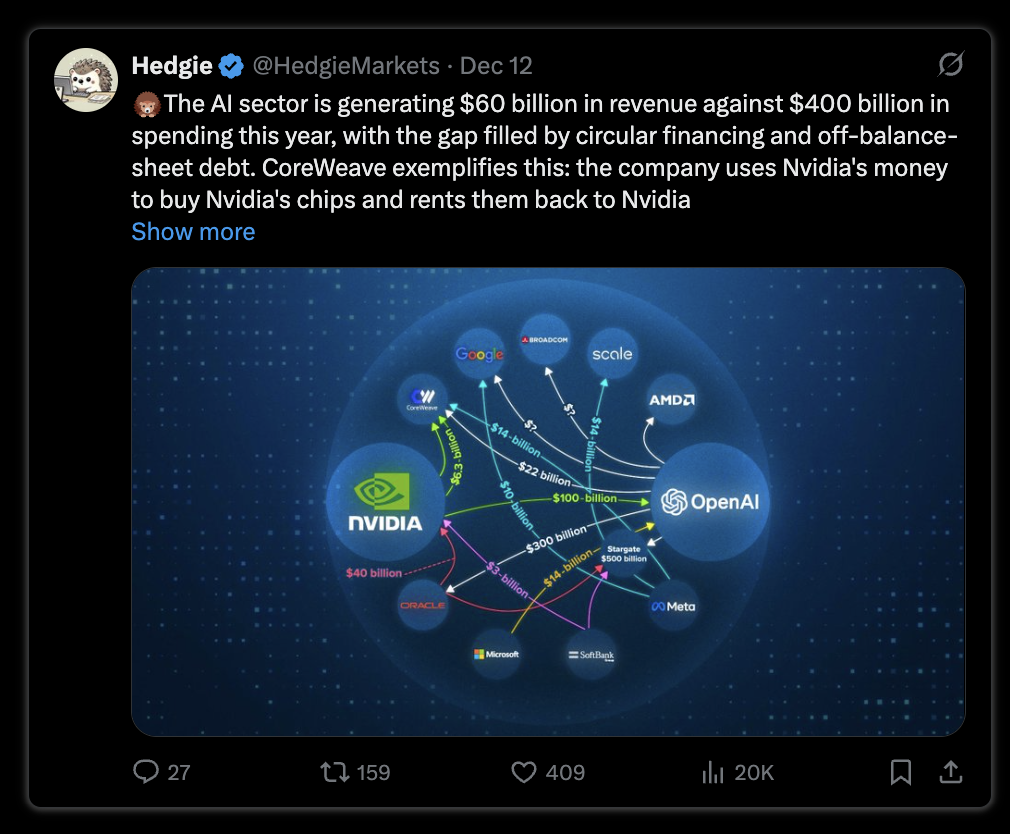Open Hedgie's hedgehog profile avatar
The image size is (1010, 834).
86,80
